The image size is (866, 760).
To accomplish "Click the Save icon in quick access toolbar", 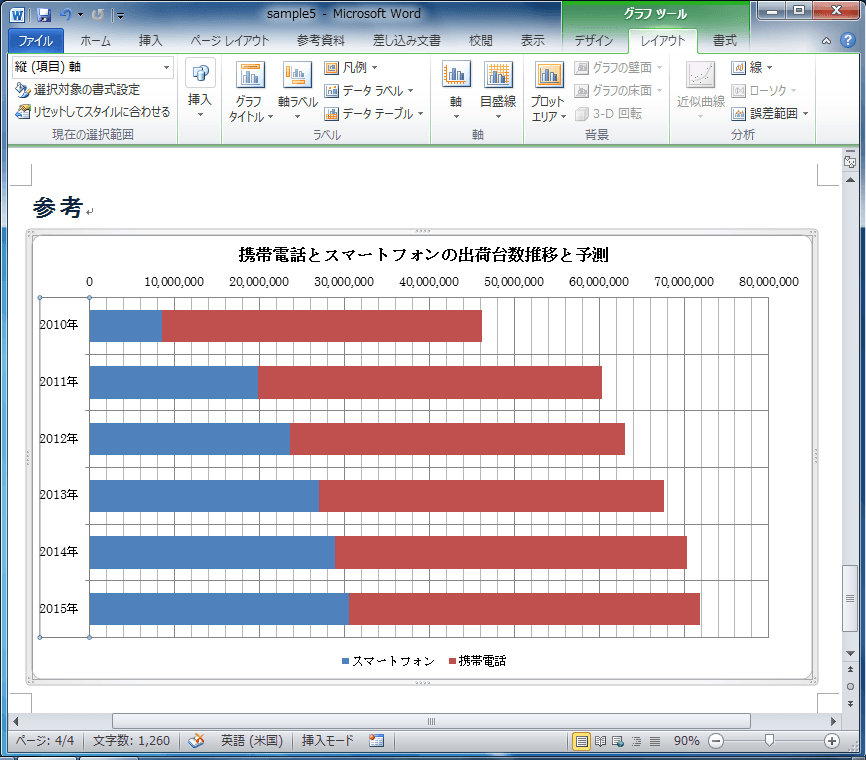I will click(44, 15).
